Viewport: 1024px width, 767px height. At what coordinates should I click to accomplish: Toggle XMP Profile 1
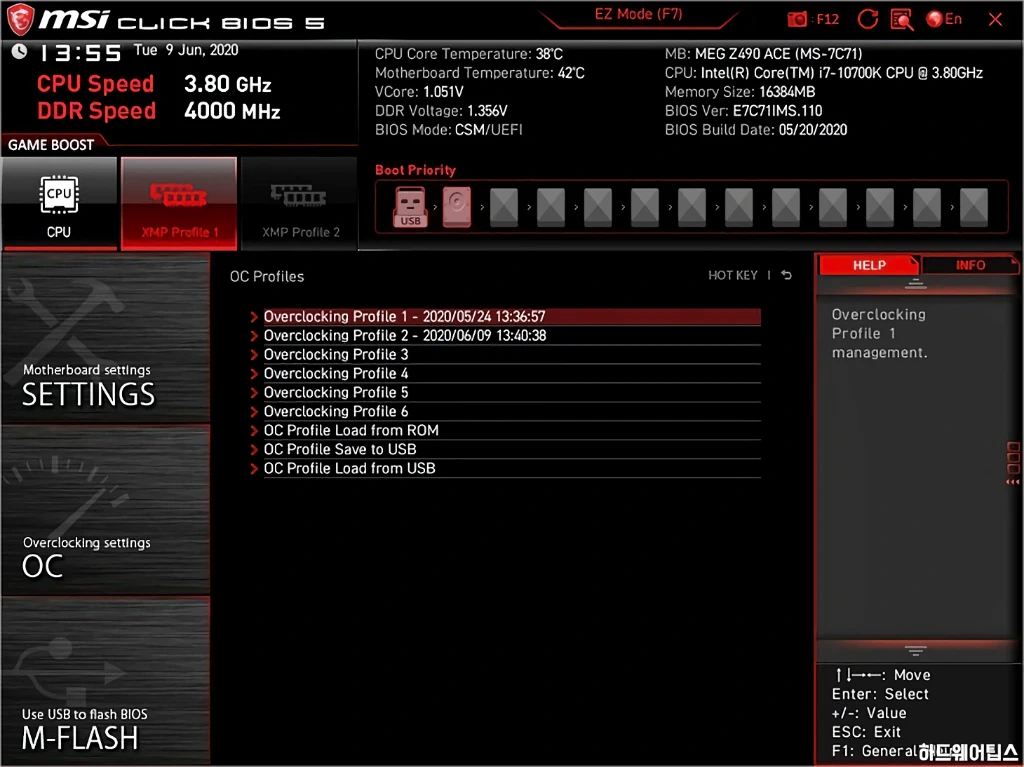pyautogui.click(x=178, y=203)
